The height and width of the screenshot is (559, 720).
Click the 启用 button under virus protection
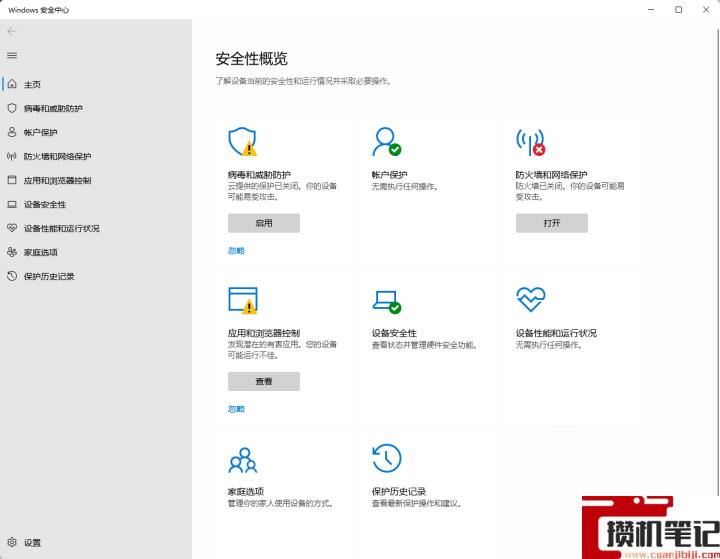click(264, 223)
